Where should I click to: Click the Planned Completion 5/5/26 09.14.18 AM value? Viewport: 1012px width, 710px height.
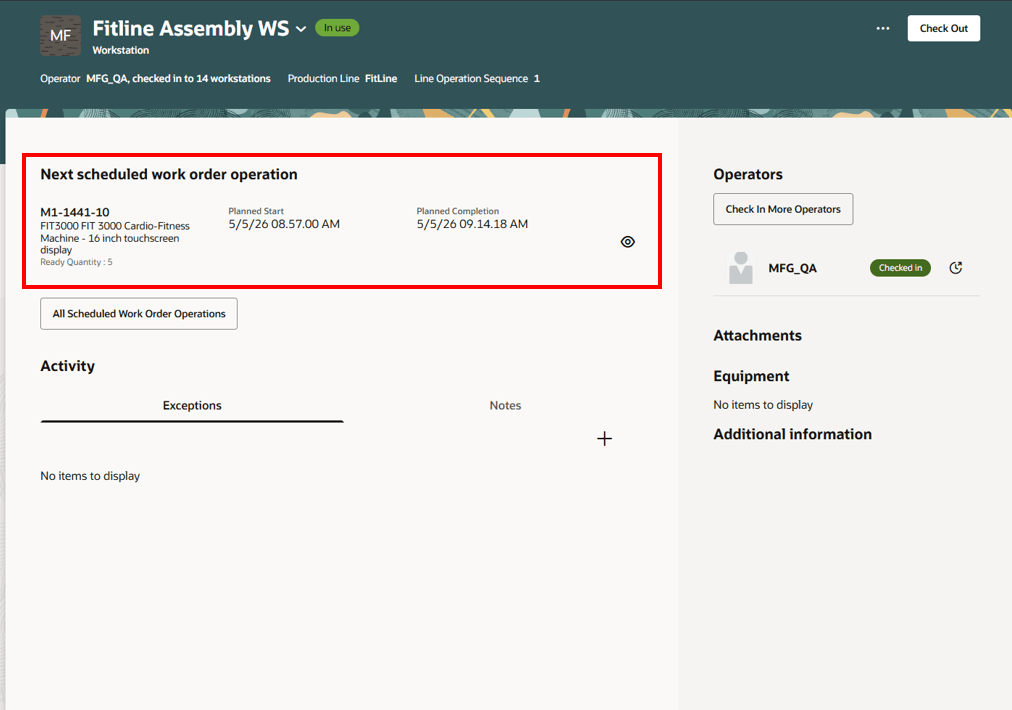point(472,224)
